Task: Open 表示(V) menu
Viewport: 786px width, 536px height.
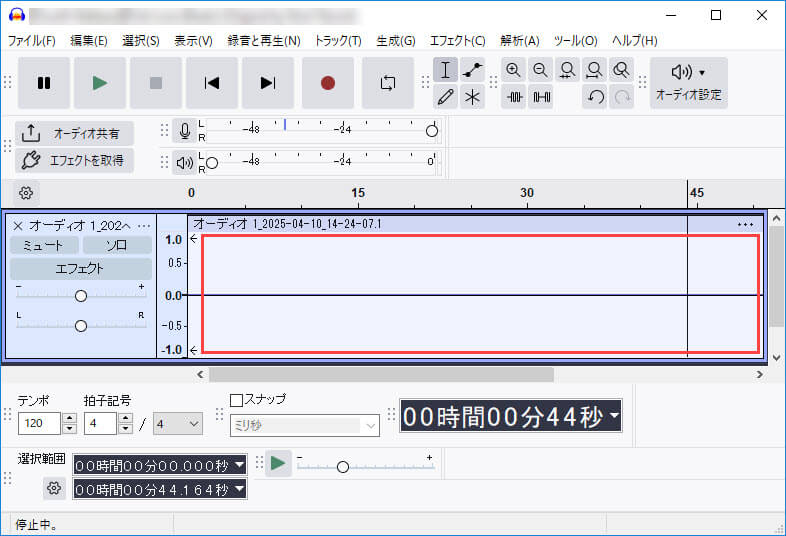Action: coord(193,41)
